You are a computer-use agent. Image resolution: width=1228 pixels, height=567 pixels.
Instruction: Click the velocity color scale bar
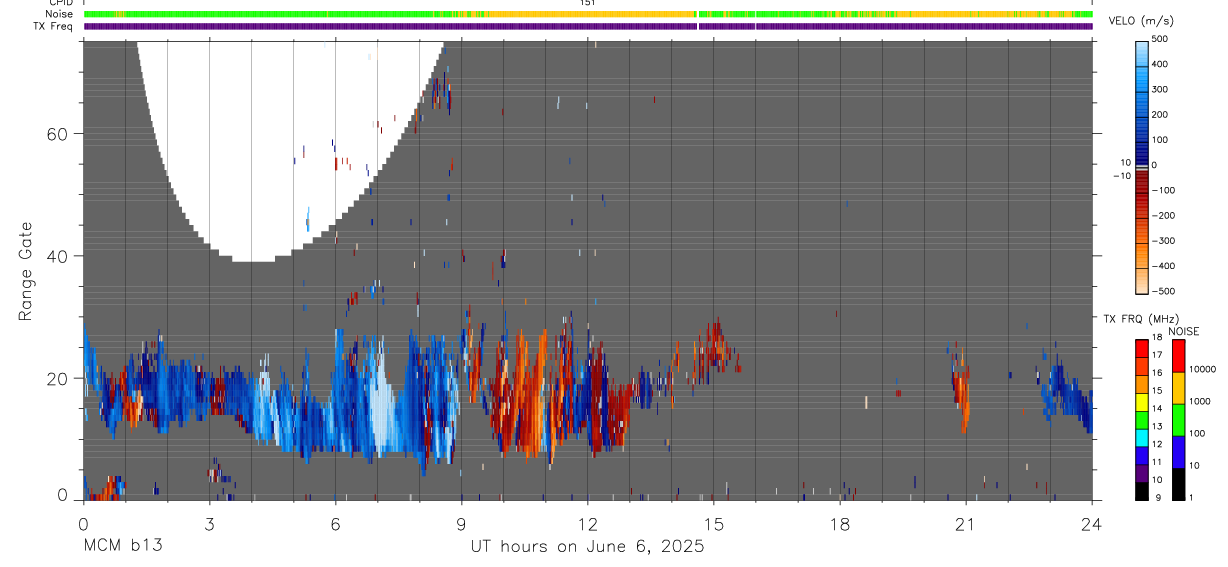pyautogui.click(x=1143, y=166)
